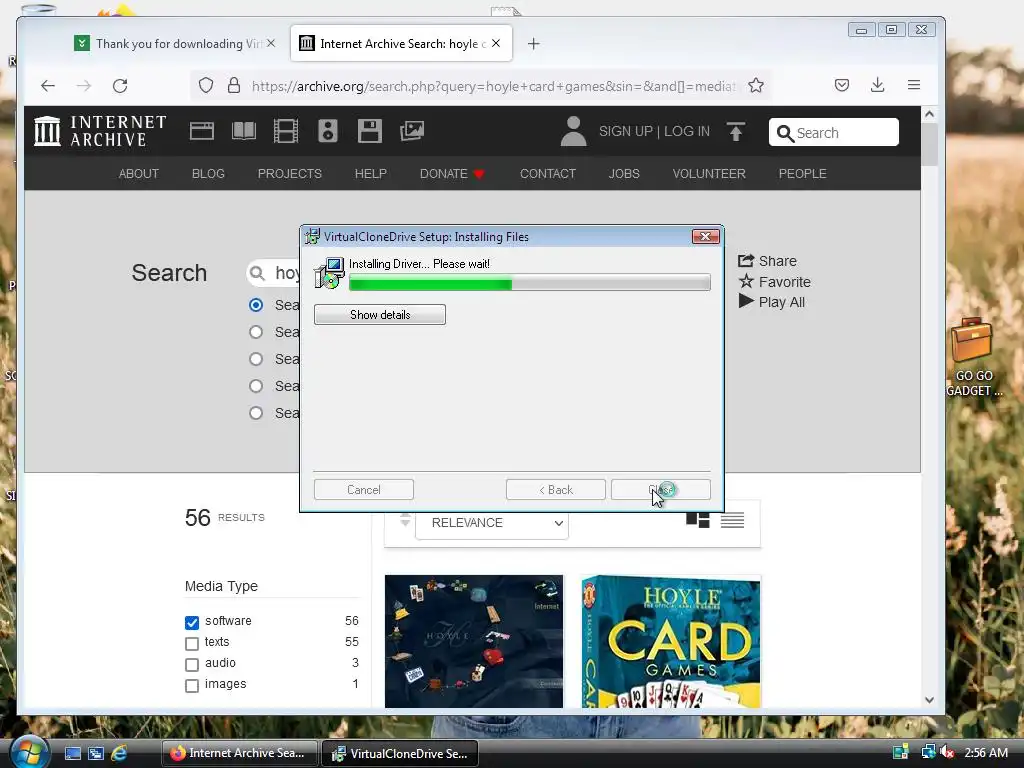Close the Internet Archive Search tab
Image resolution: width=1024 pixels, height=768 pixels.
coord(496,43)
